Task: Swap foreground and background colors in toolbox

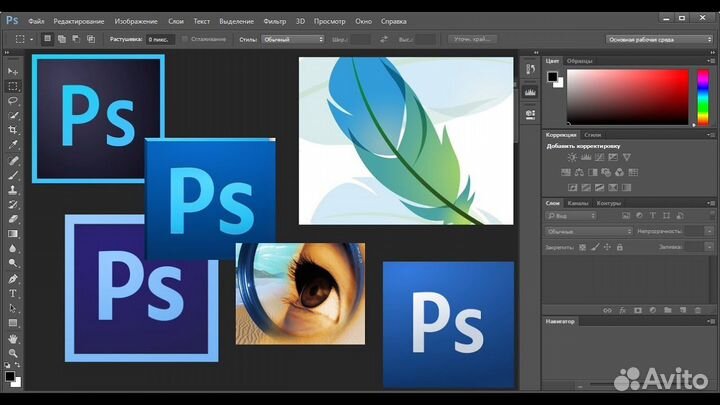Action: pos(17,365)
